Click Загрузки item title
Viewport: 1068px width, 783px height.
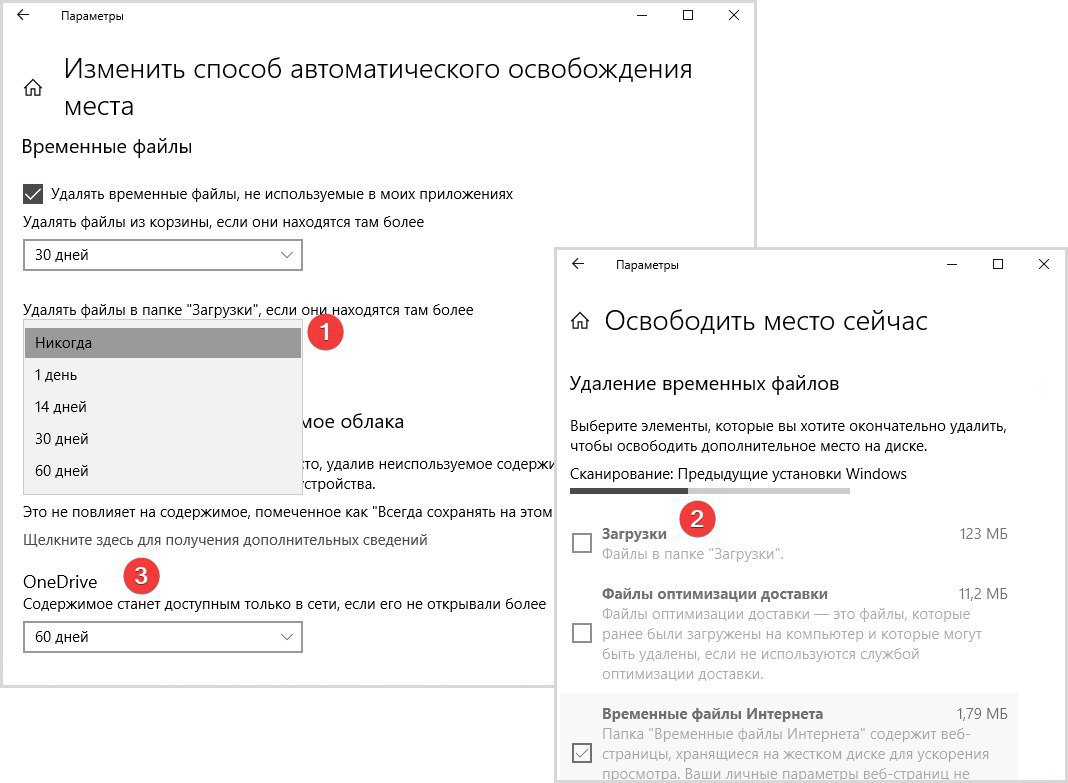click(x=634, y=534)
